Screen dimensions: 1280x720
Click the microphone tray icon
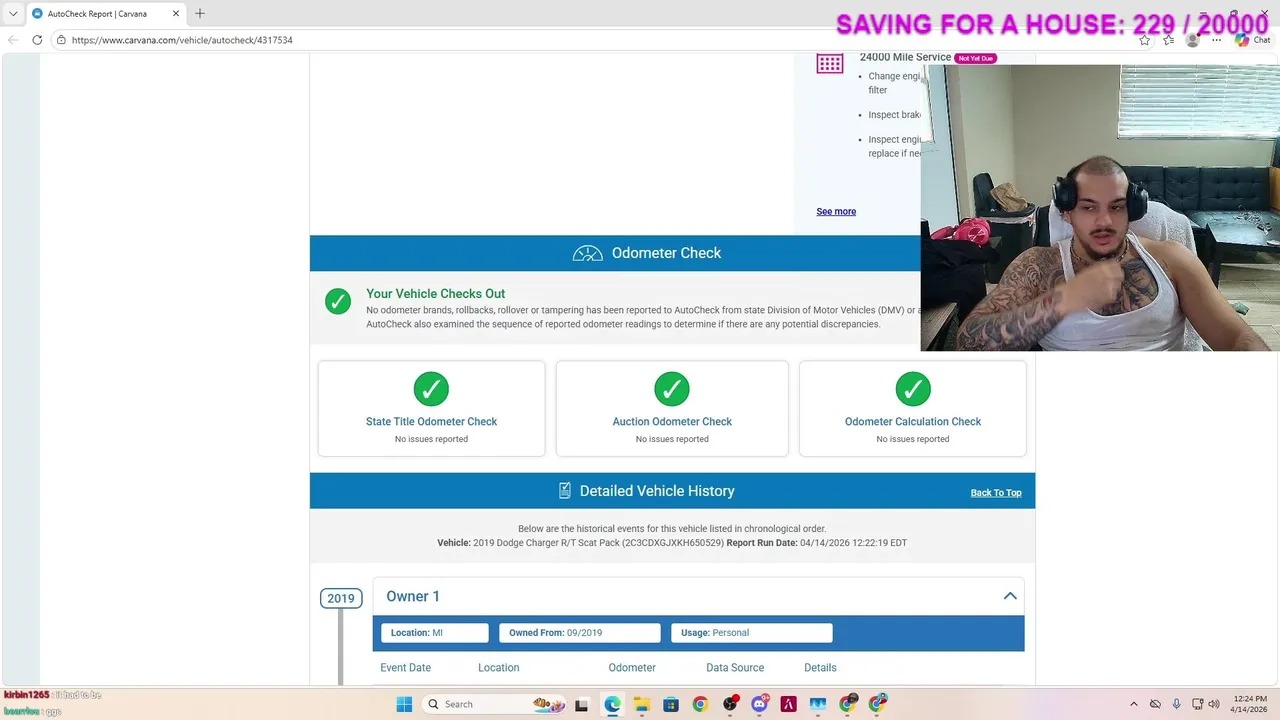pos(1177,704)
